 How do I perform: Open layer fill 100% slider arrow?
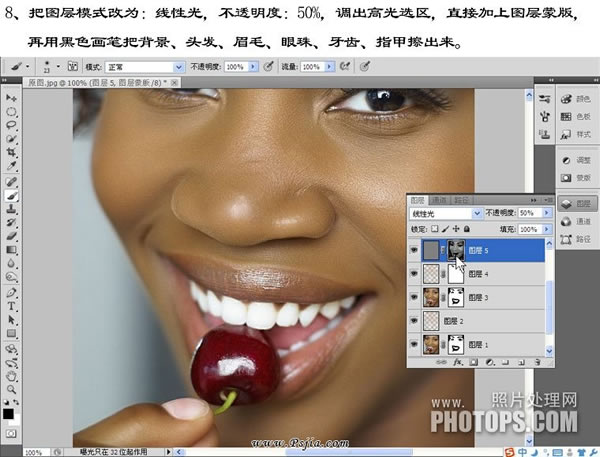coord(547,229)
